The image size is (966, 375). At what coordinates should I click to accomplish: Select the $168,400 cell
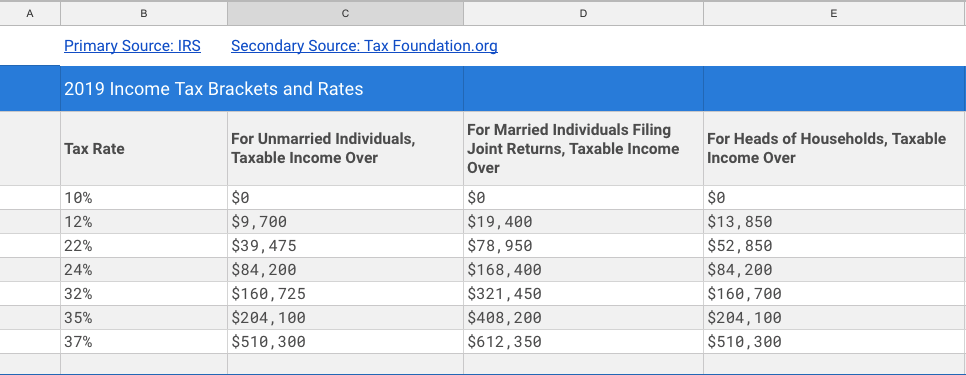(x=583, y=270)
